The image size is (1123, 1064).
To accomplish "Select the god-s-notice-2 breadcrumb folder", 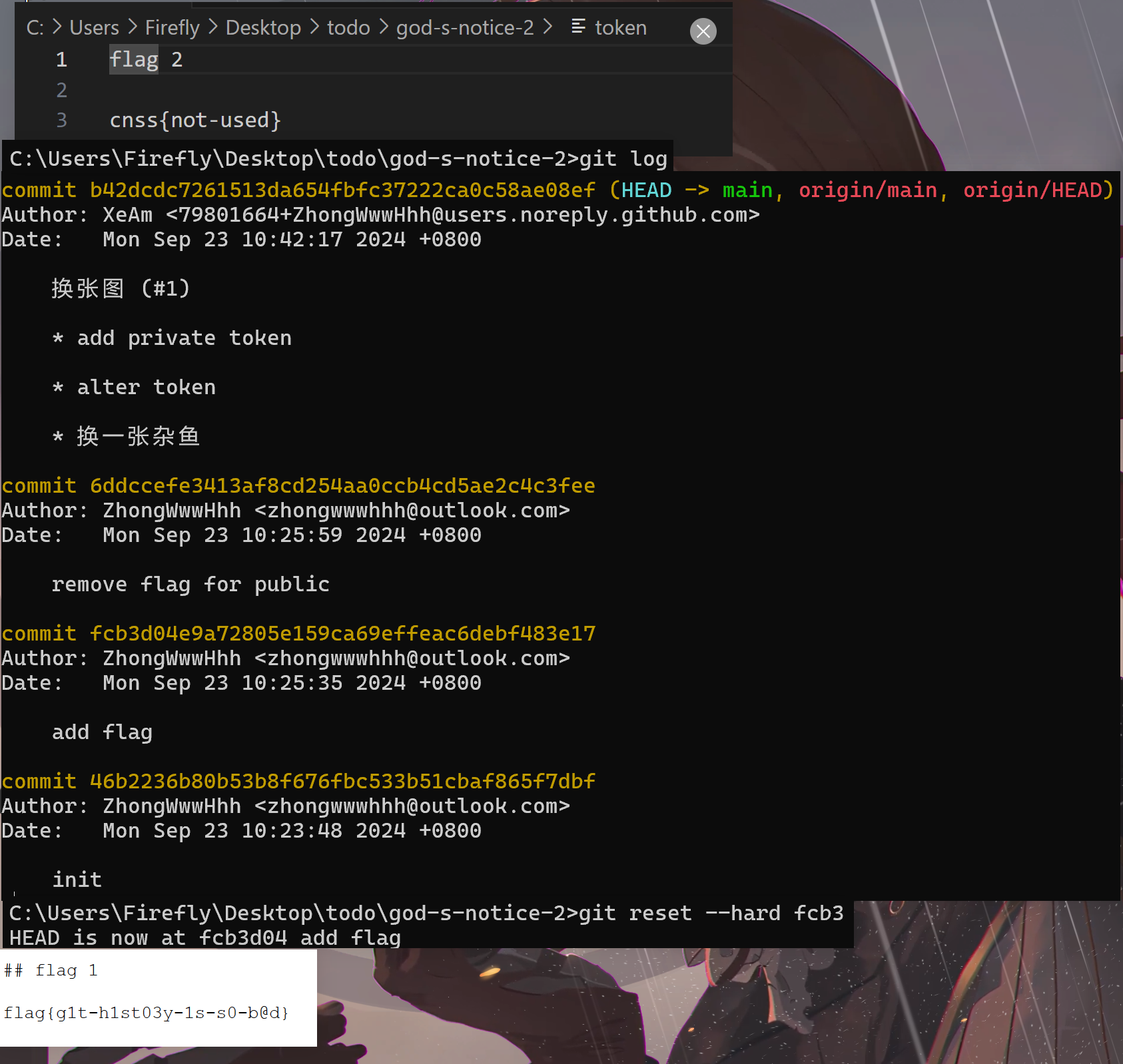I will click(464, 28).
